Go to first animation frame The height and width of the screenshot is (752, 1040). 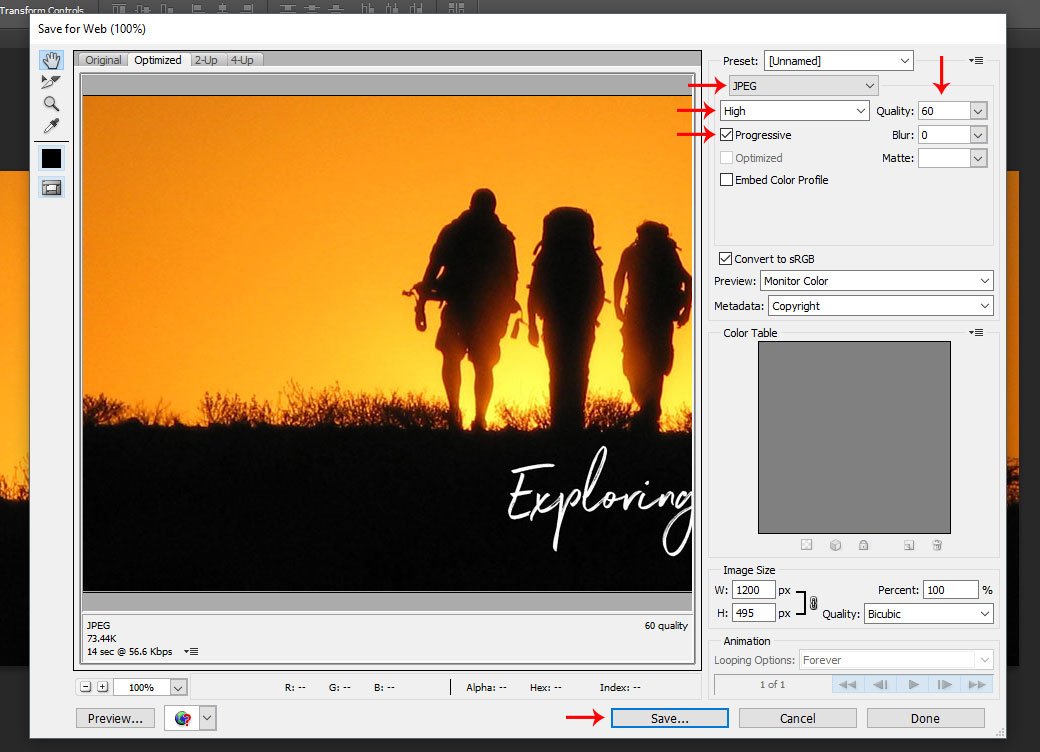[848, 684]
